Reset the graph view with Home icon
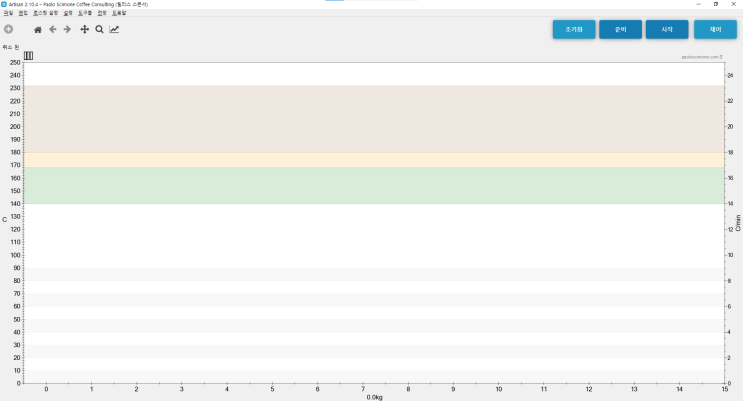This screenshot has width=743, height=401. [38, 29]
